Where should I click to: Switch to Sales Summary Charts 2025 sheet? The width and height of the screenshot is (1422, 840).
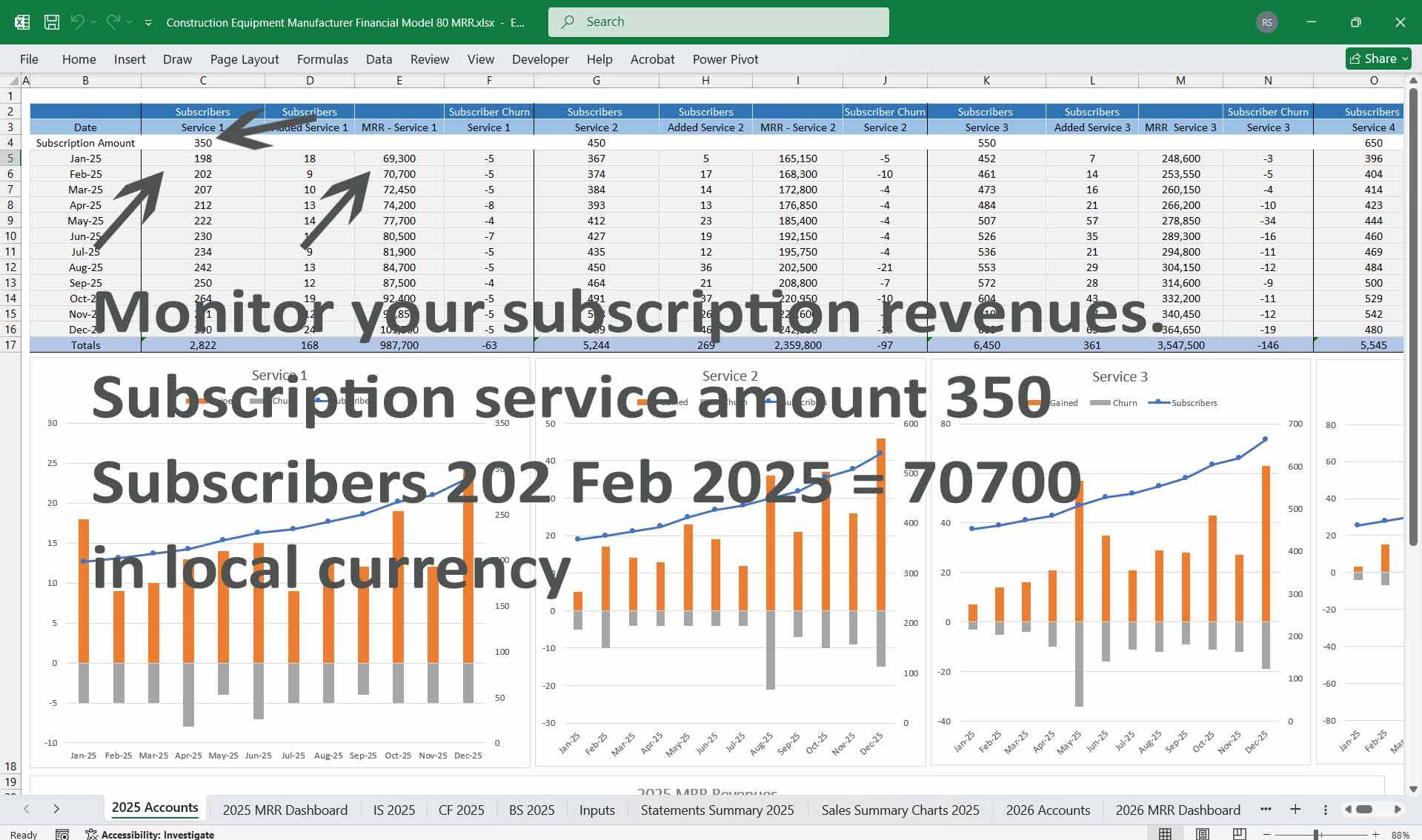(x=900, y=810)
